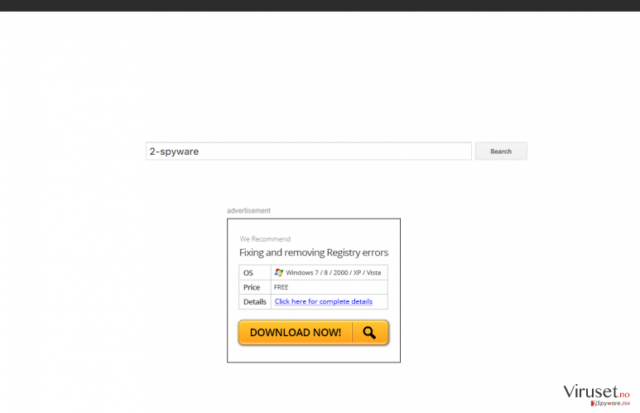
Task: Click the Windows logo icon in OS row
Action: pyautogui.click(x=279, y=273)
